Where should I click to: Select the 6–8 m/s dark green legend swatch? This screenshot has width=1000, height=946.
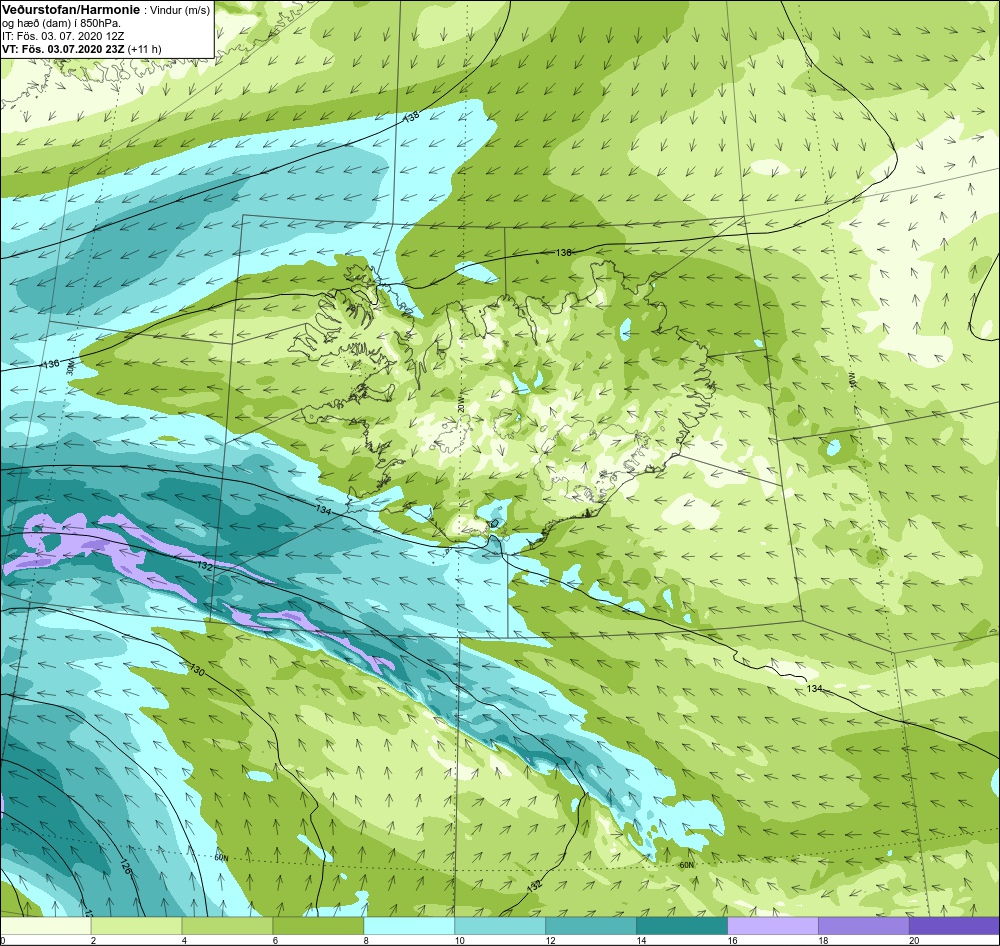(318, 926)
